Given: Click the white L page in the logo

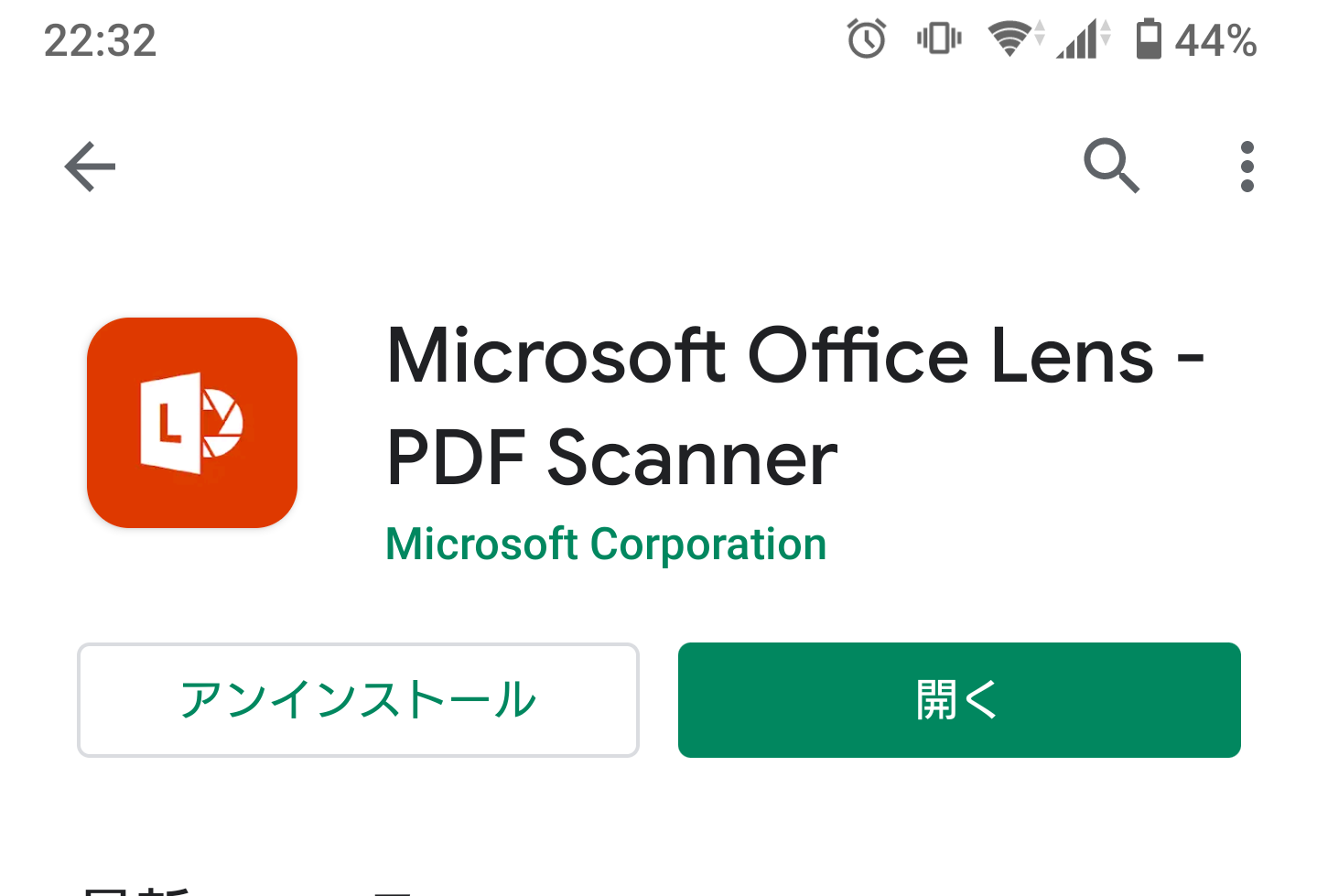Looking at the screenshot, I should (x=170, y=423).
